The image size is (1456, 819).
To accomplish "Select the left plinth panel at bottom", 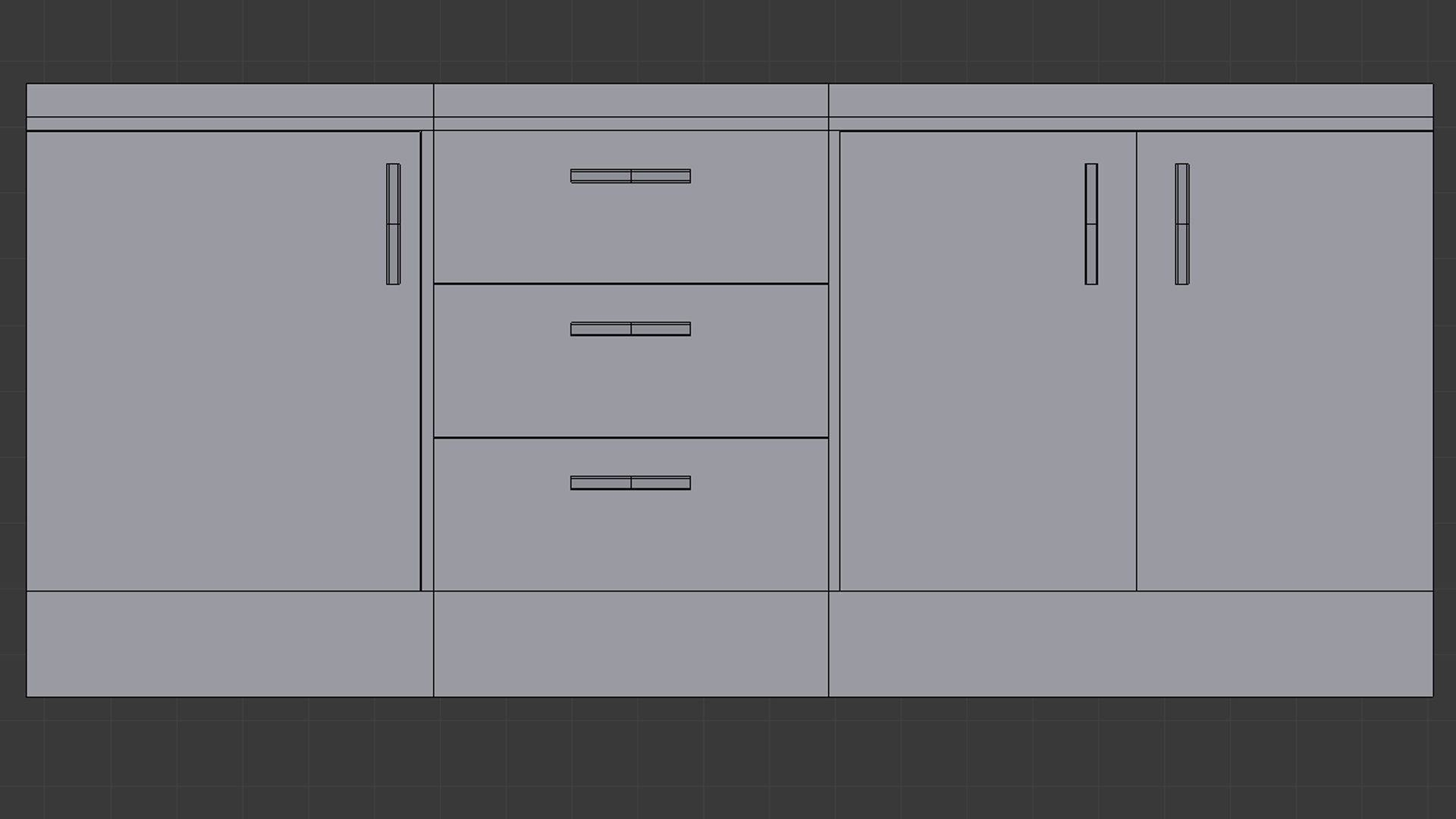I will [x=230, y=644].
